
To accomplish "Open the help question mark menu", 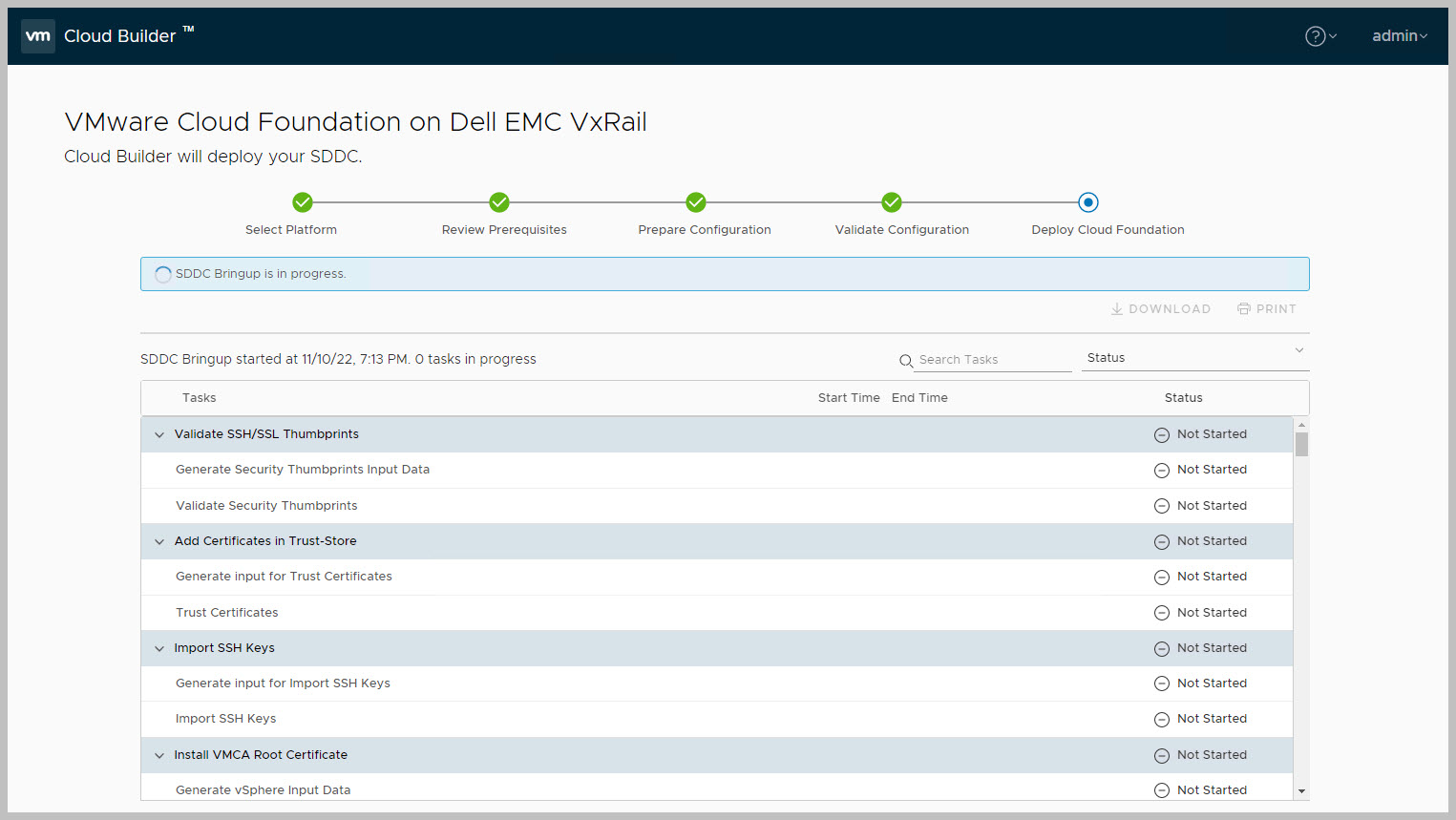I will pyautogui.click(x=1319, y=36).
